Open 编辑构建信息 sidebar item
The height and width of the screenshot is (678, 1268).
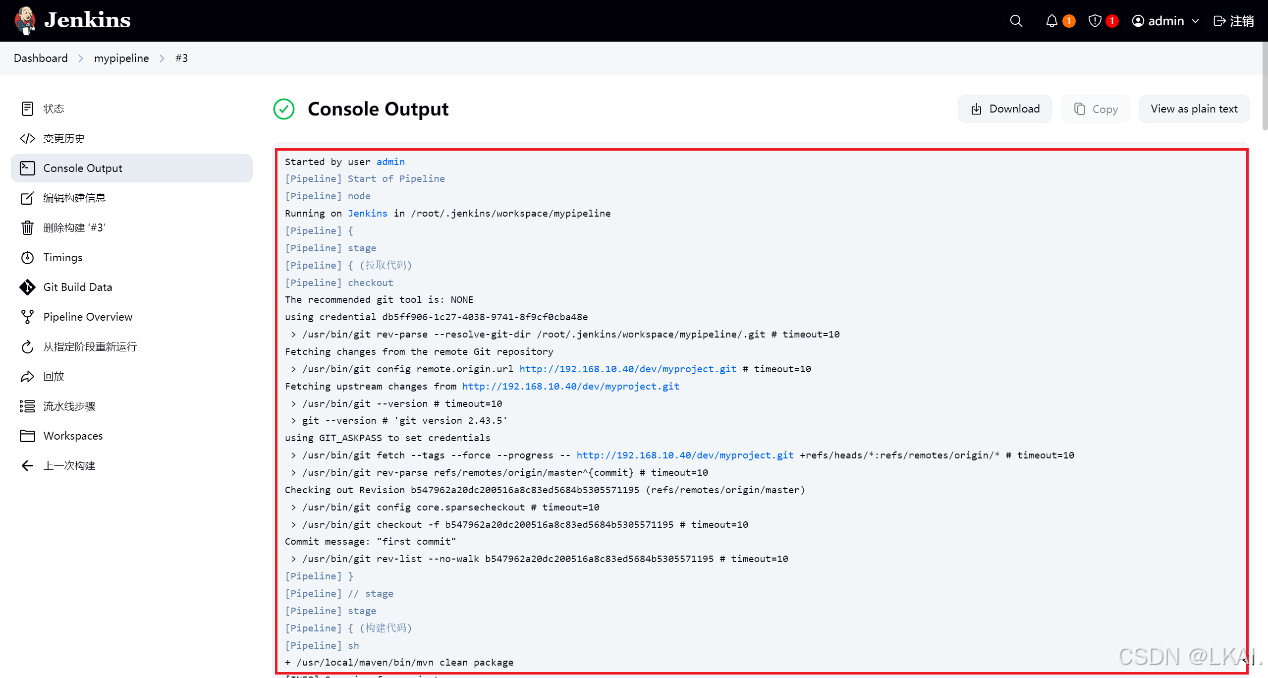[132, 198]
